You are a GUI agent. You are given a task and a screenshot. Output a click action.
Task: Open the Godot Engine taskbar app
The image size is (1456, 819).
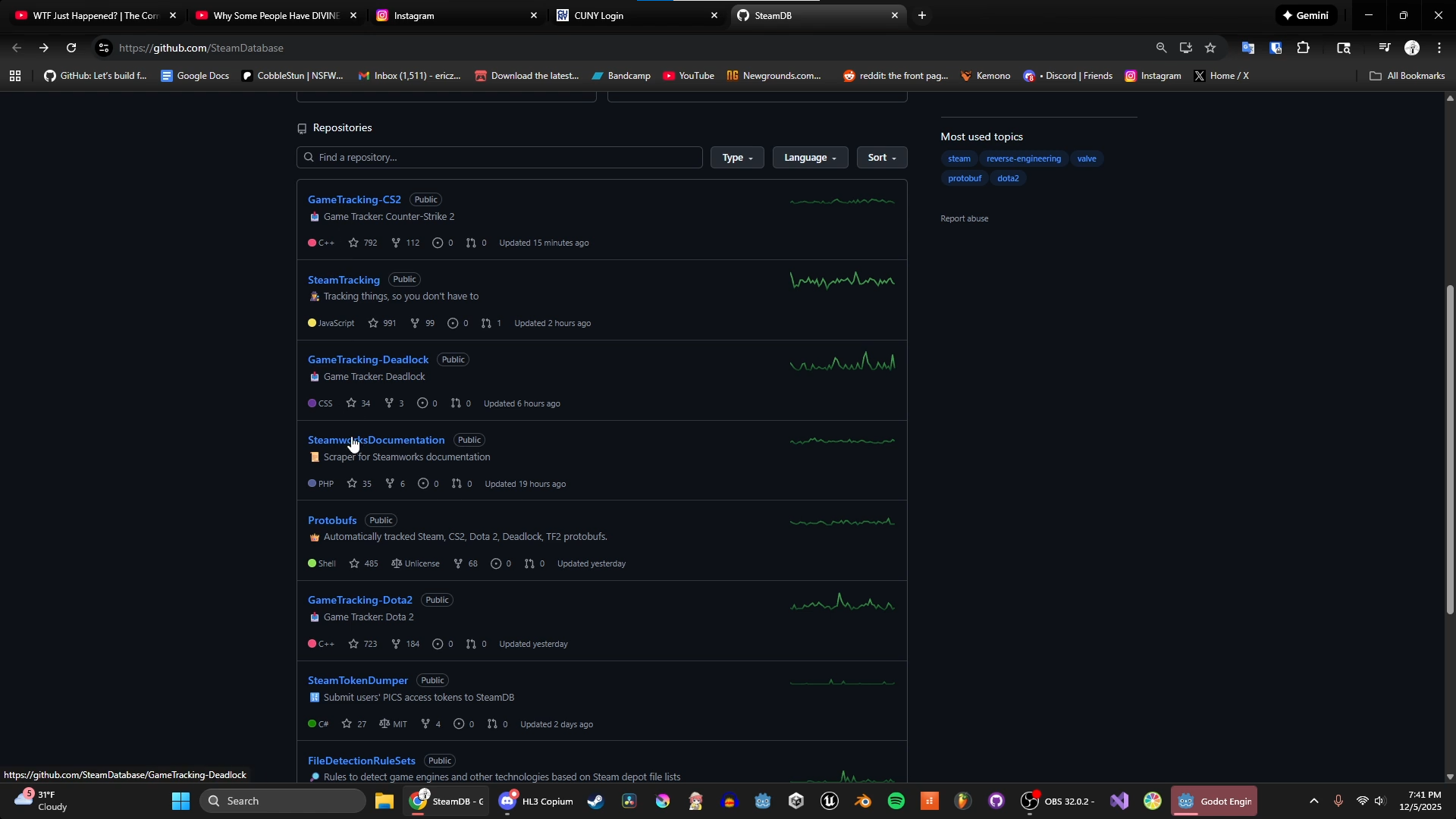coord(1215,801)
